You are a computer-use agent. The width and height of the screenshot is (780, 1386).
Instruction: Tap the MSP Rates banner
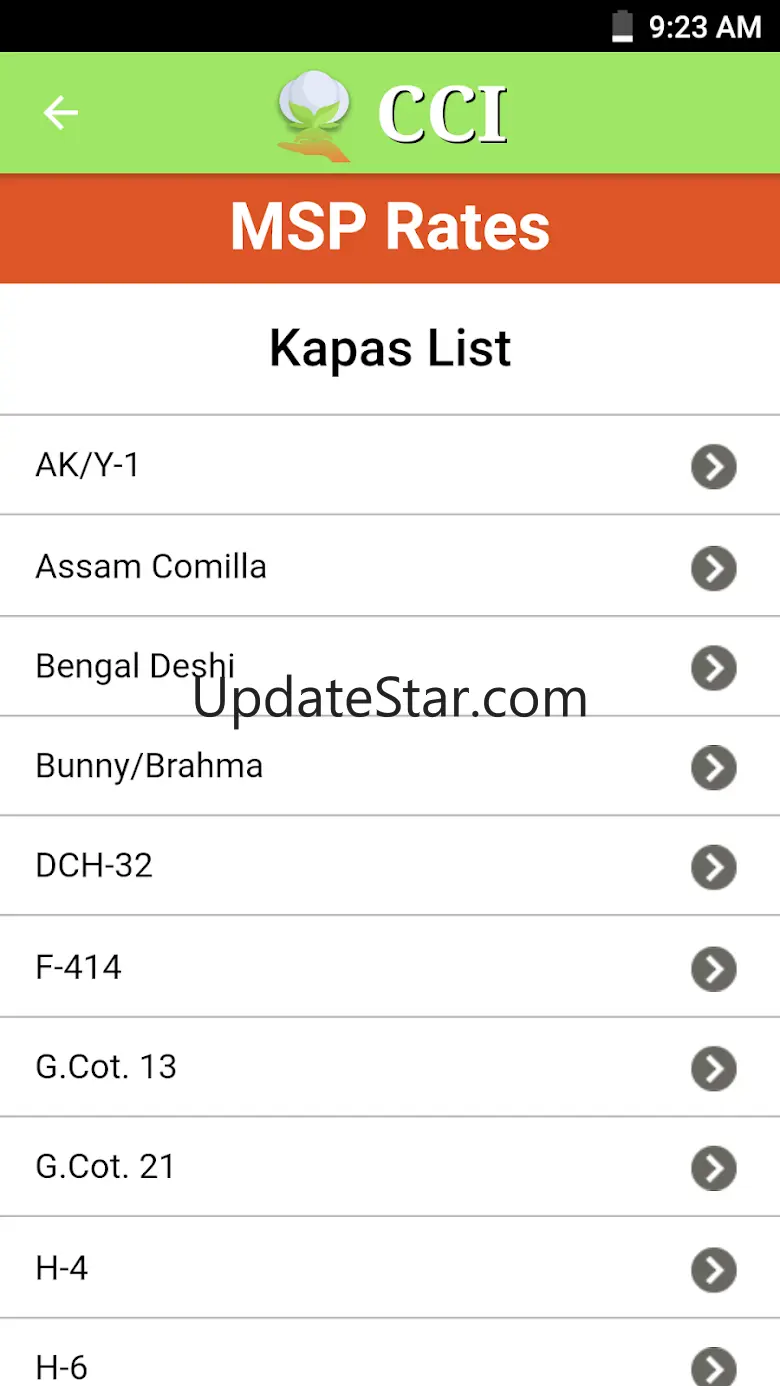pos(390,228)
